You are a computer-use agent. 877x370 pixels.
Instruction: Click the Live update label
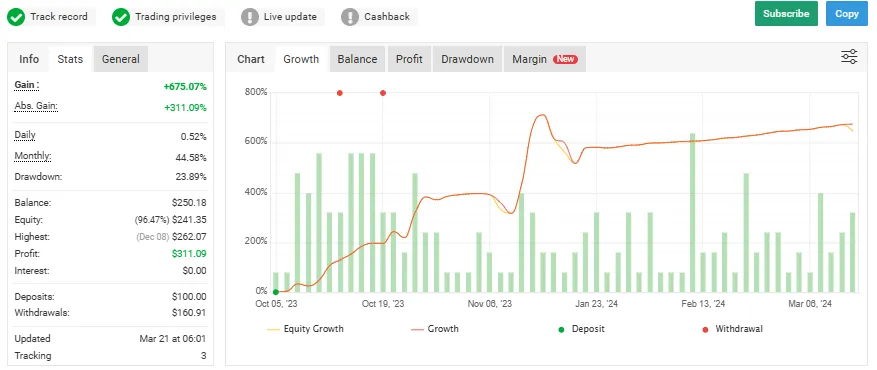[290, 17]
